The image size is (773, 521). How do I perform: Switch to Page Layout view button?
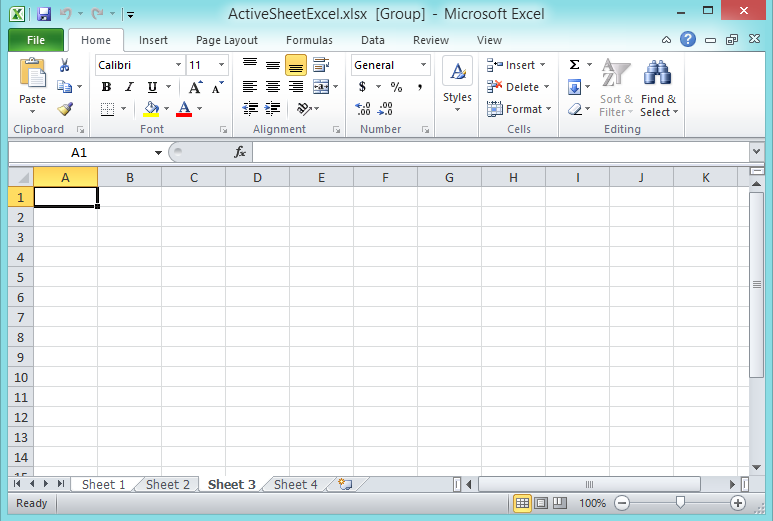point(541,503)
